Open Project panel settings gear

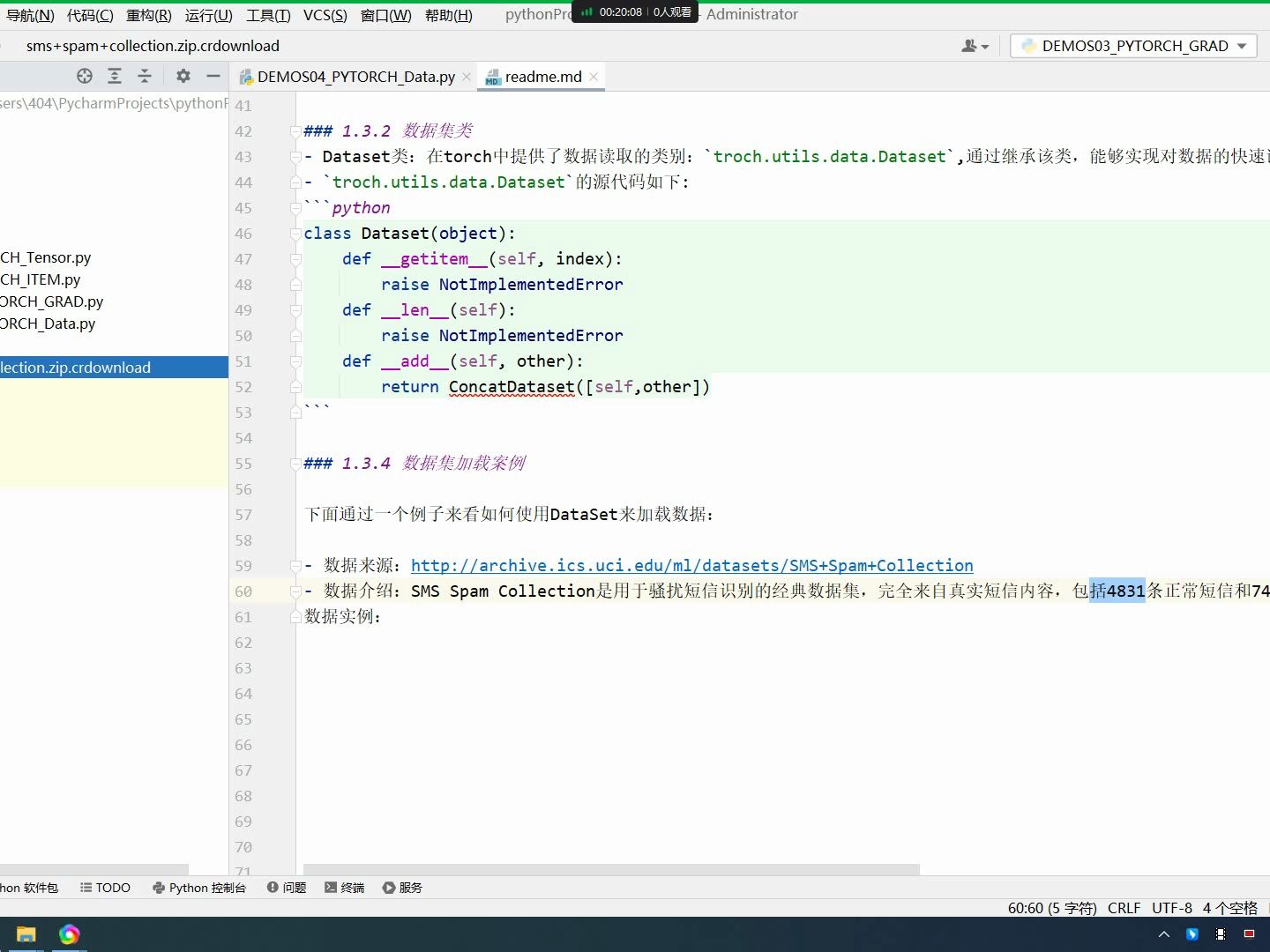183,76
